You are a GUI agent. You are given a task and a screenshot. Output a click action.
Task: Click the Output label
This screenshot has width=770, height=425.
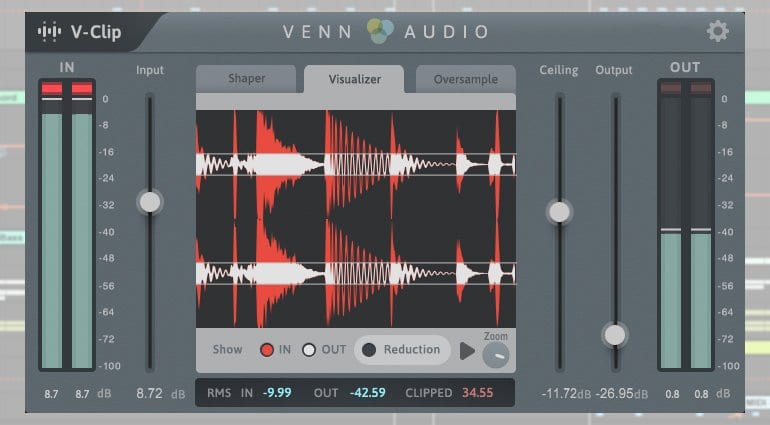coord(614,70)
